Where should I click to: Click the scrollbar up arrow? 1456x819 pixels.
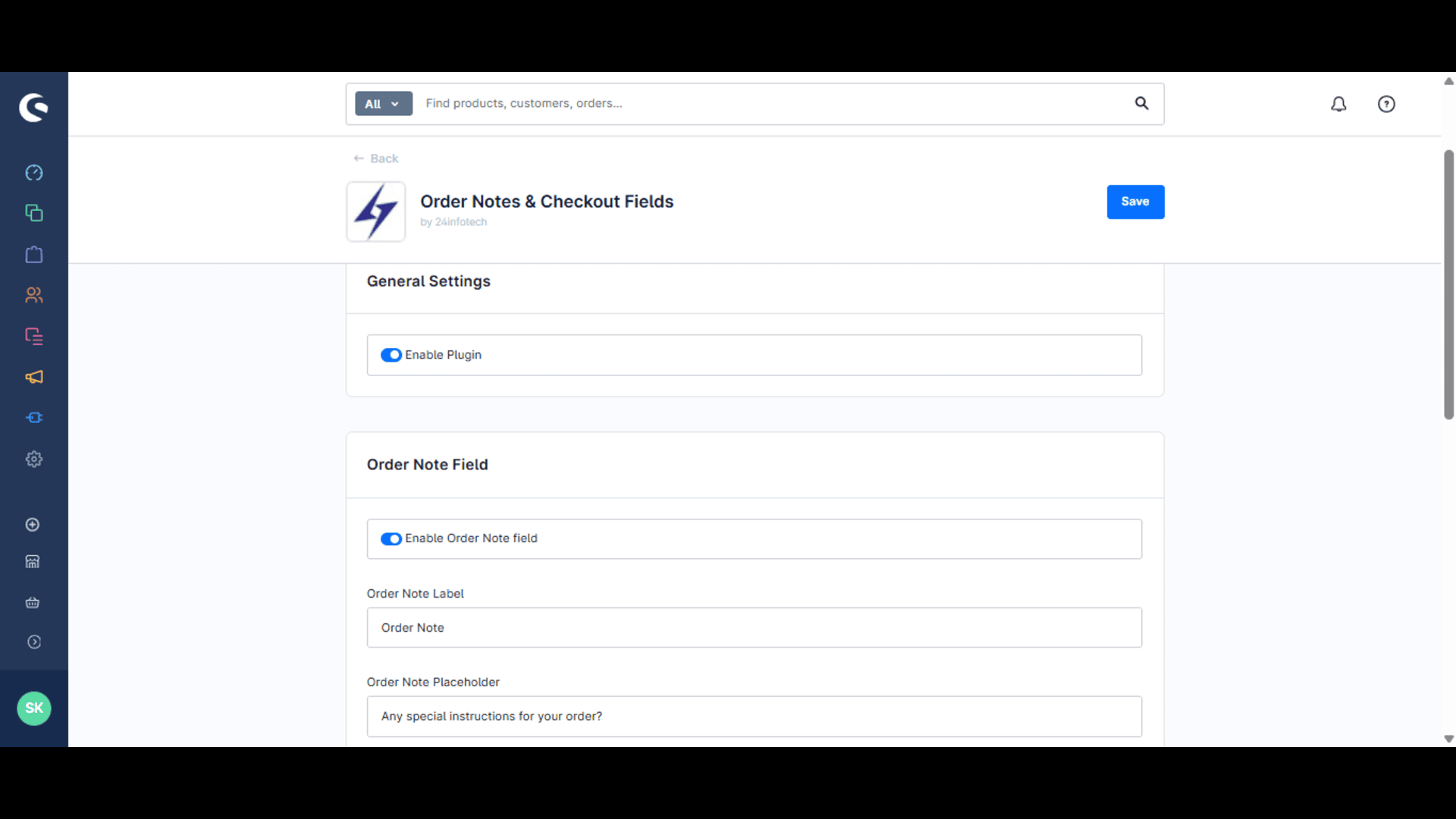(1448, 81)
